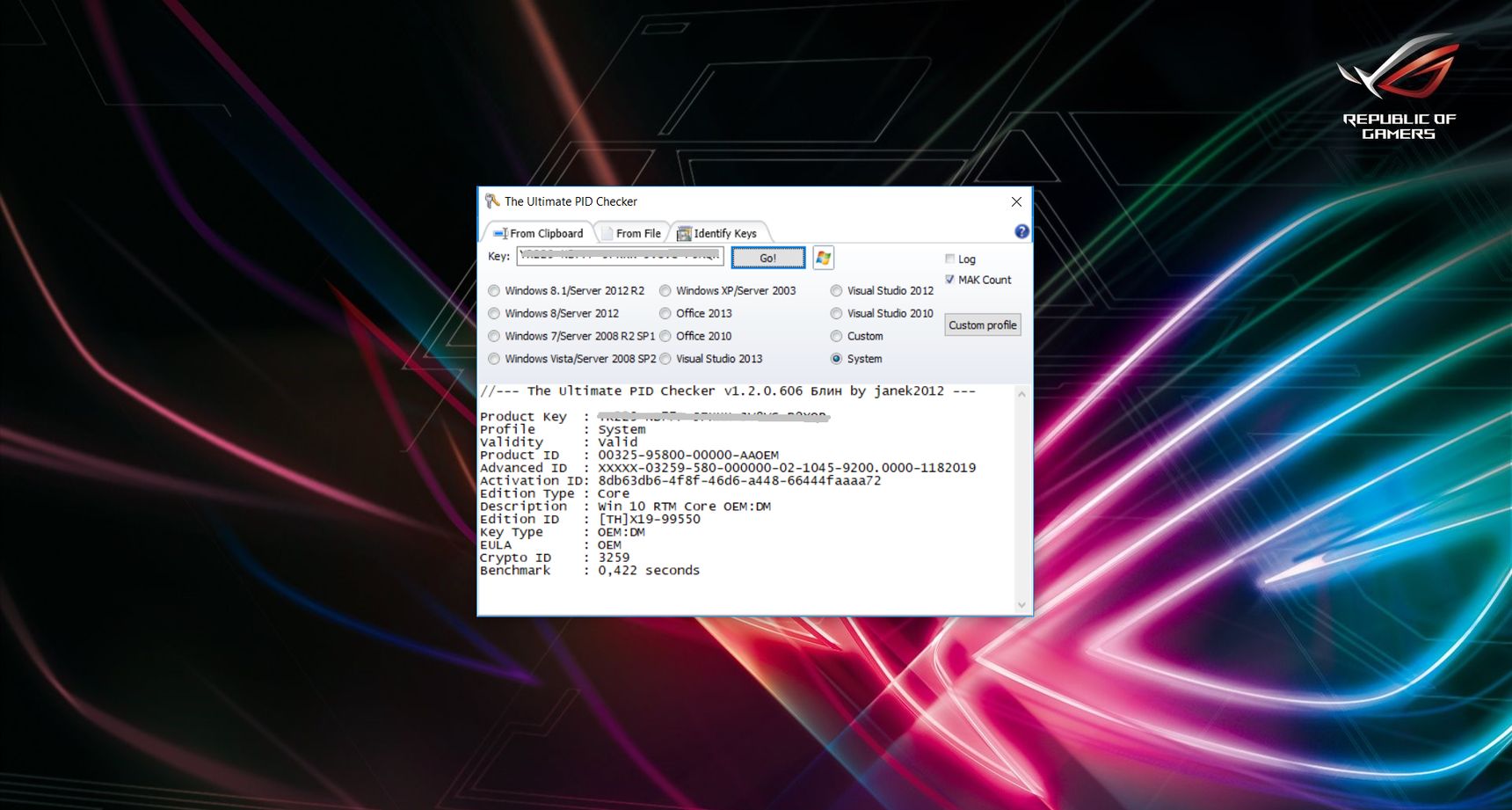Image resolution: width=1512 pixels, height=810 pixels.
Task: Open the Identify Keys tab
Action: coord(716,233)
